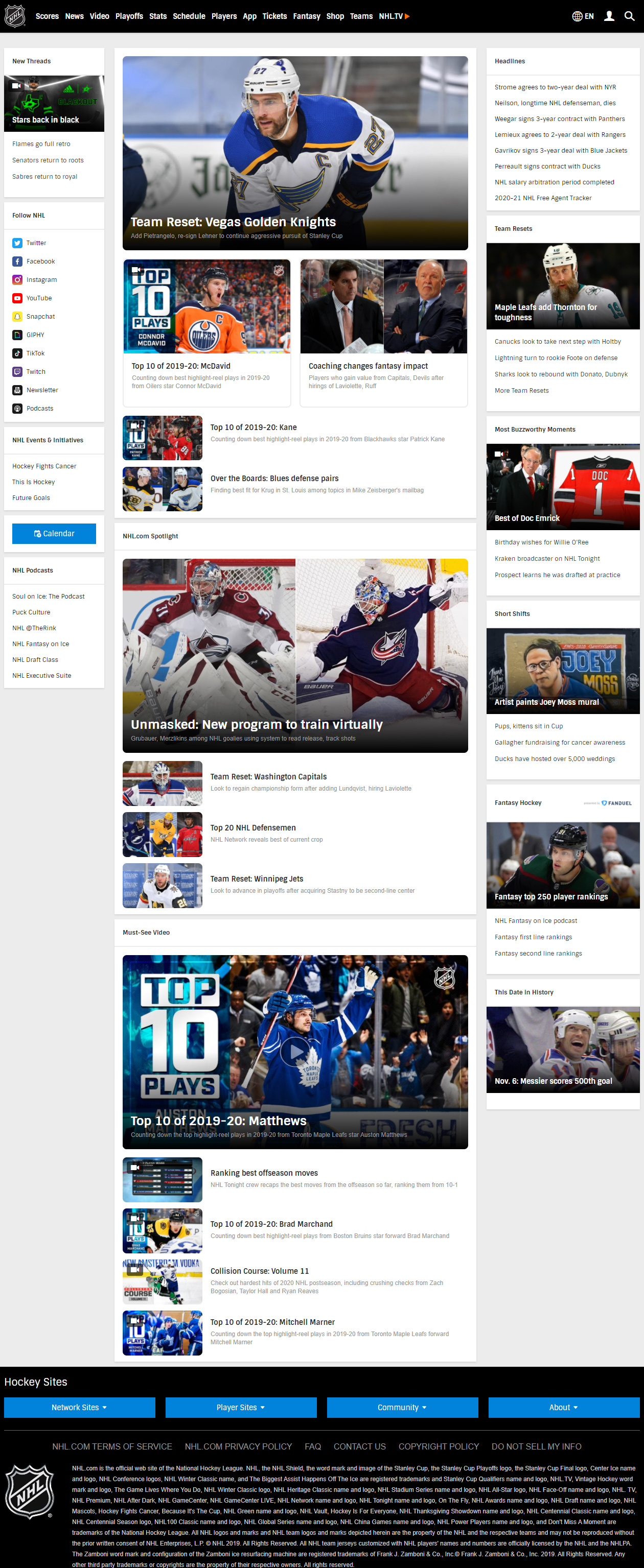Image resolution: width=644 pixels, height=1568 pixels.
Task: Expand the About dropdown
Action: (564, 1407)
